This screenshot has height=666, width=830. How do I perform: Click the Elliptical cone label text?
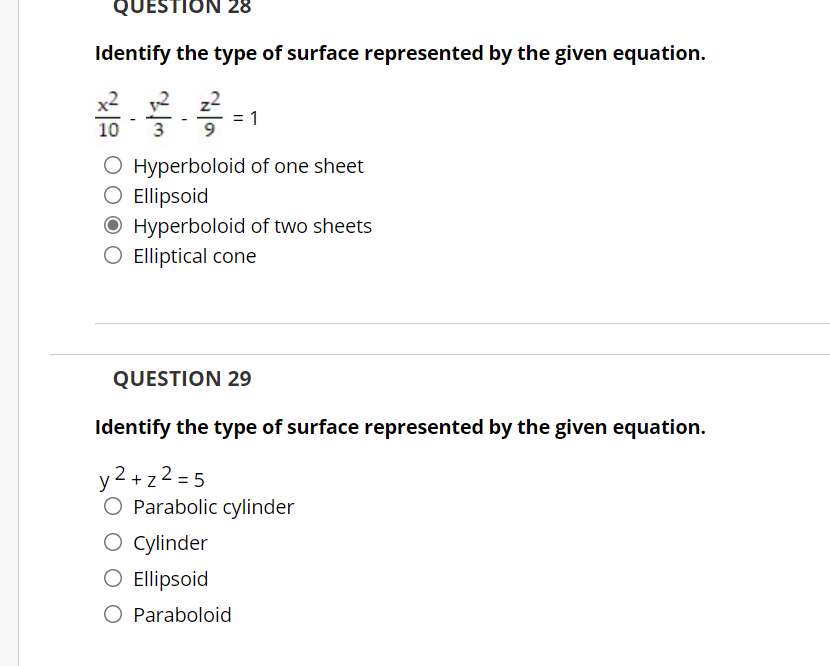(x=194, y=255)
